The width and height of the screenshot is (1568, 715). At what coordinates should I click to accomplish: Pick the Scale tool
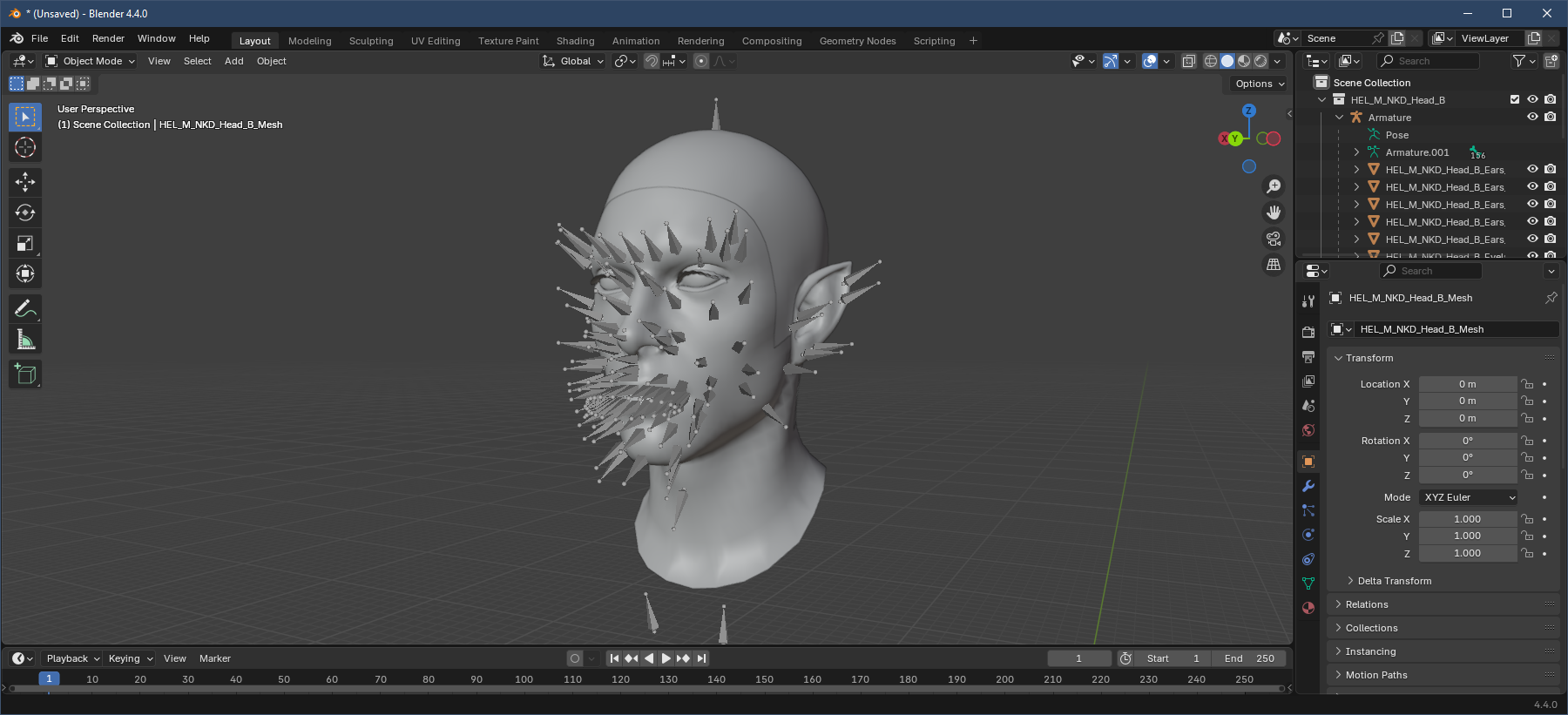(25, 243)
